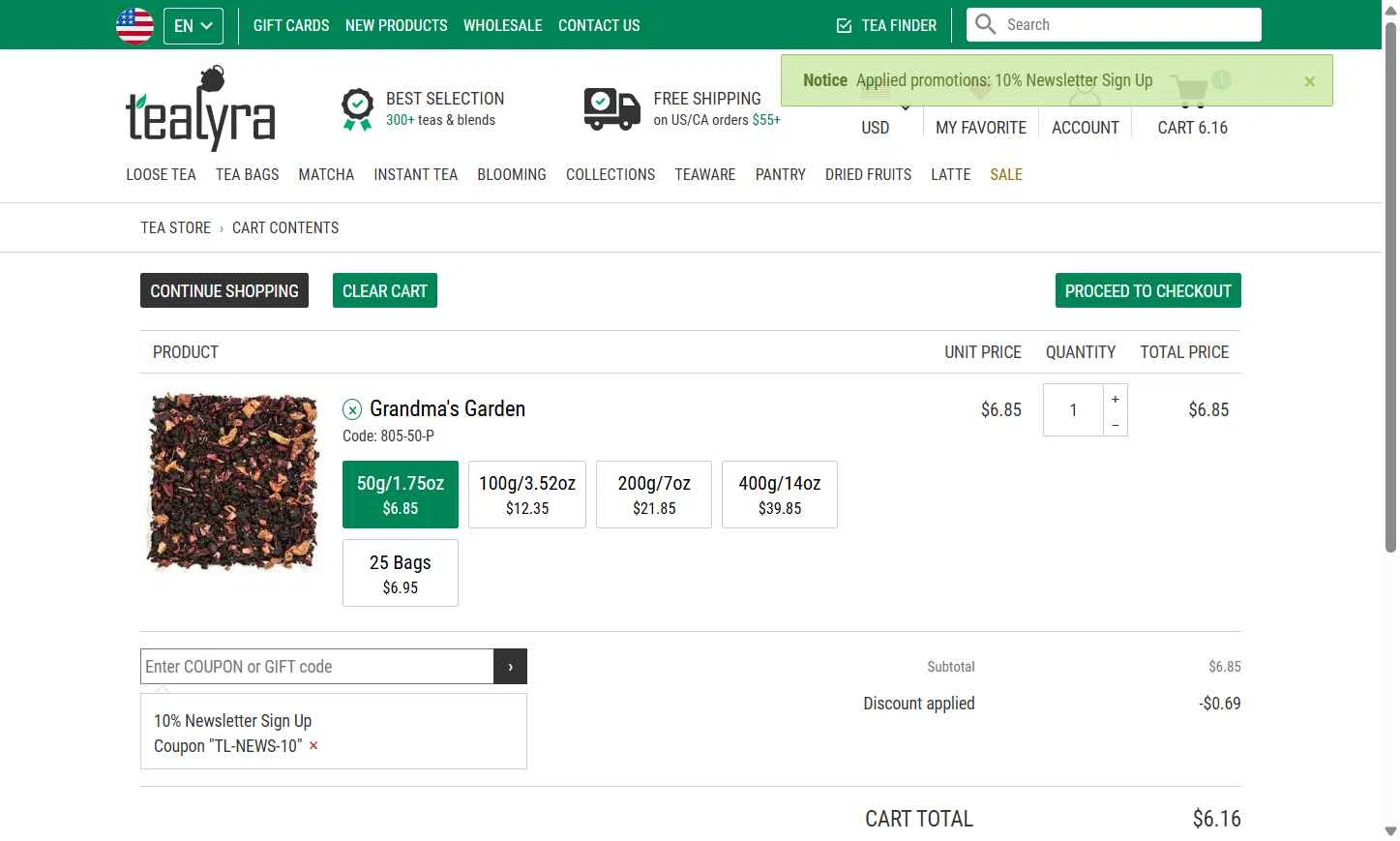
Task: Open the Account menu
Action: [1086, 127]
